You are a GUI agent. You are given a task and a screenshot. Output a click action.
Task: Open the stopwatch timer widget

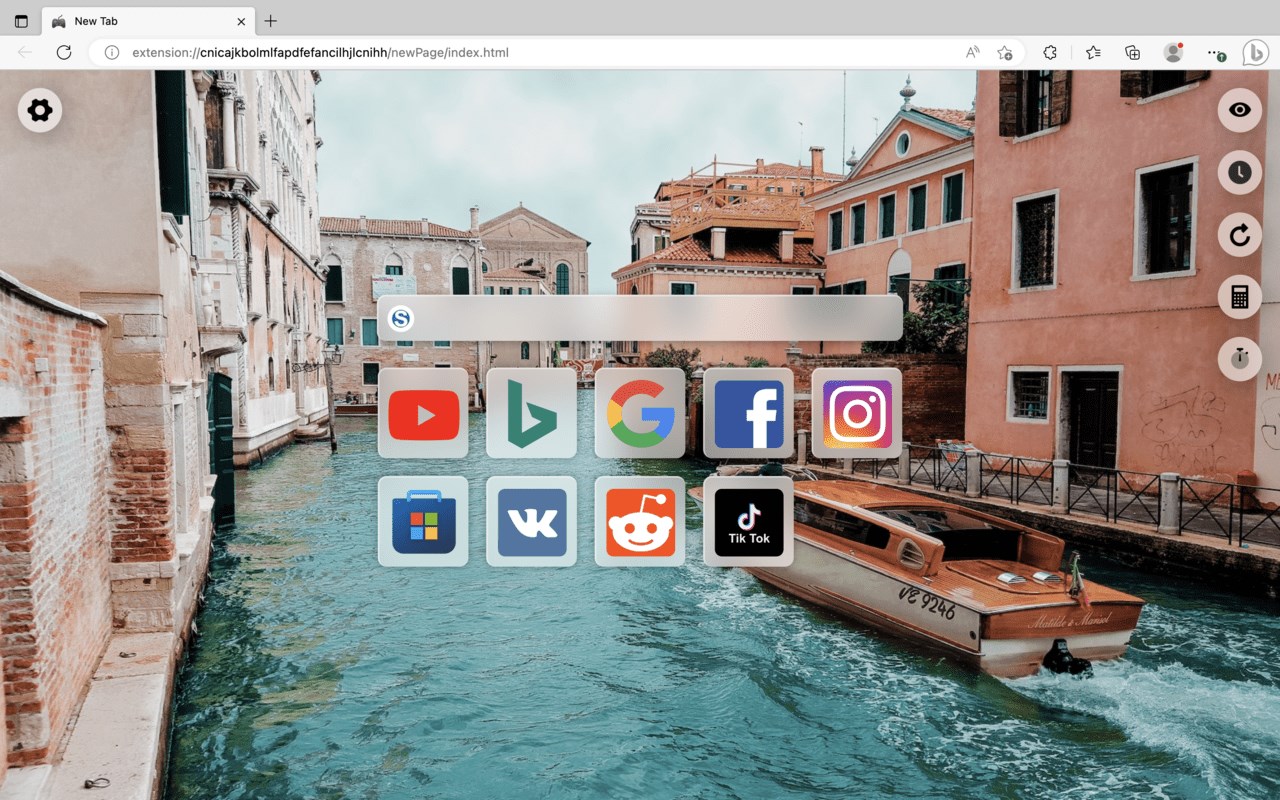click(x=1240, y=359)
